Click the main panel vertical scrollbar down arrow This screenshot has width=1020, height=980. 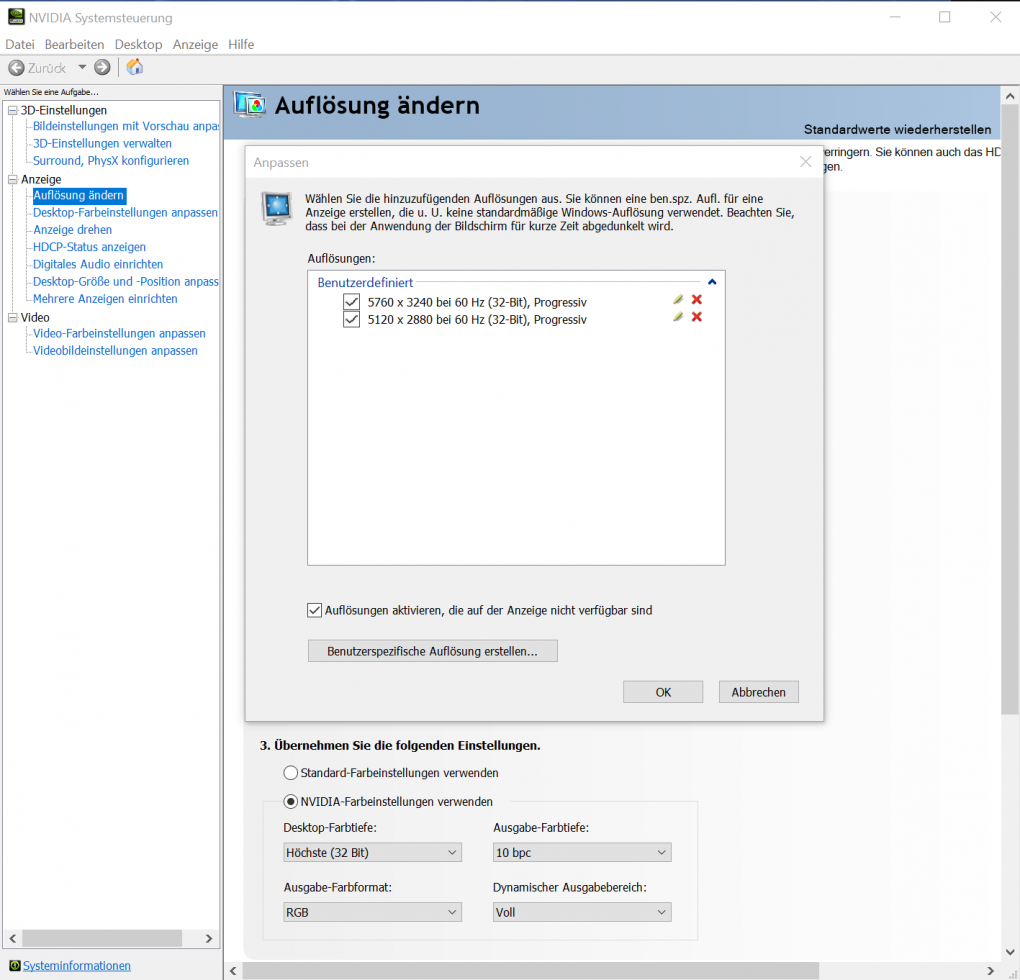1010,952
